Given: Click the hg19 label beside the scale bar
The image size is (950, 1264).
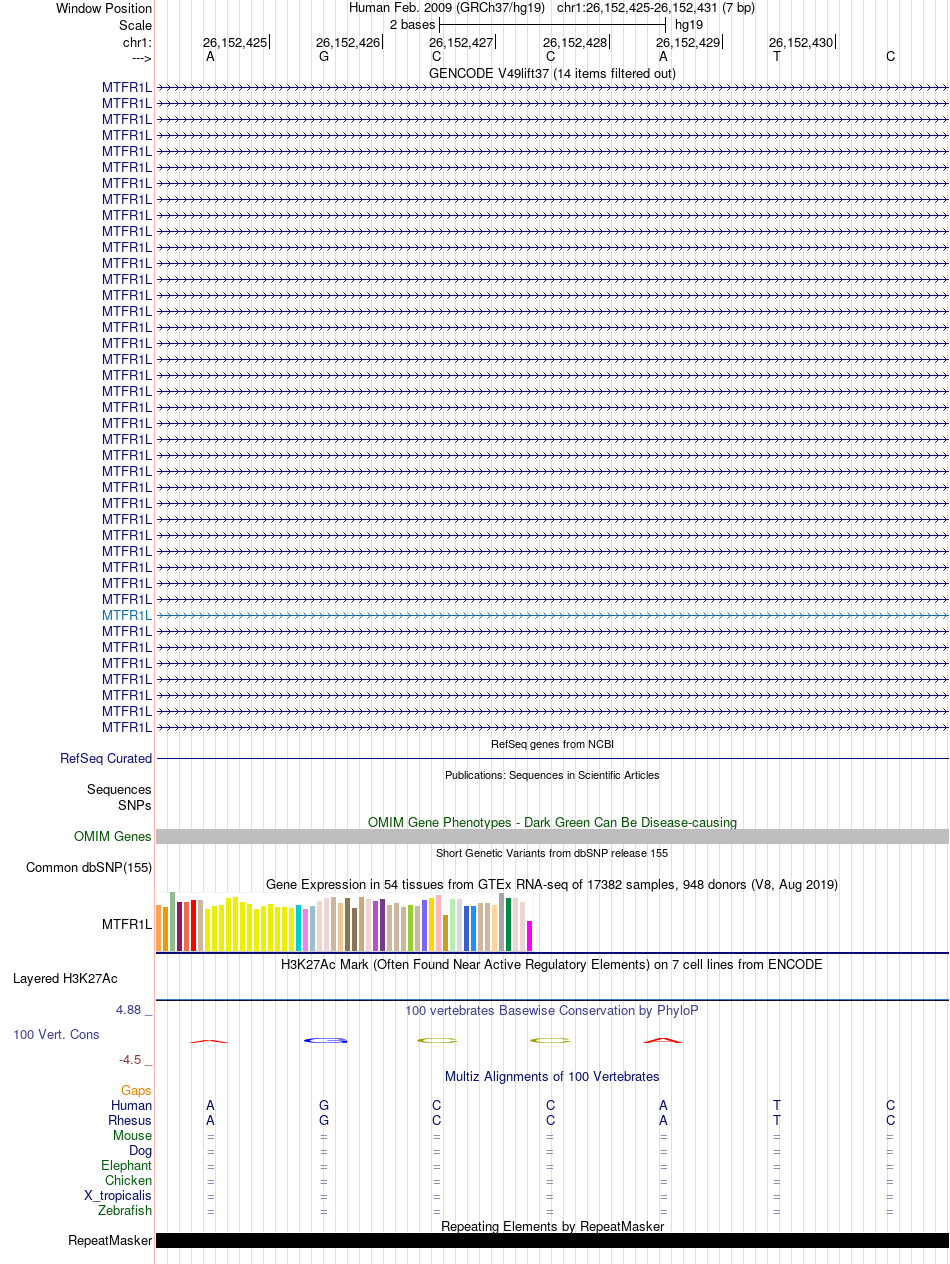Looking at the screenshot, I should point(689,24).
